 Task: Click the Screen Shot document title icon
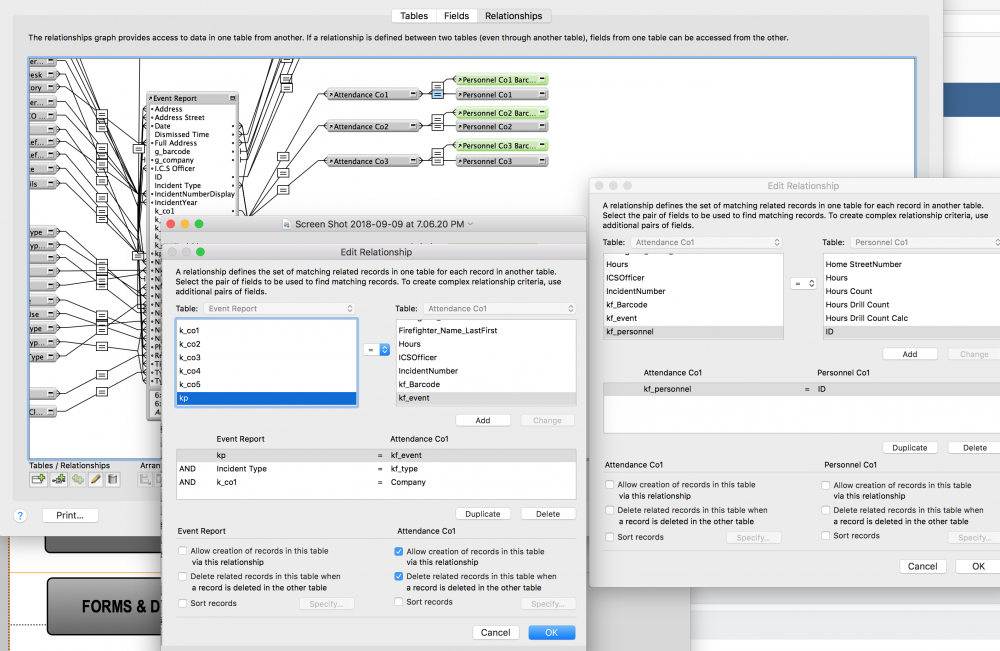tap(287, 224)
